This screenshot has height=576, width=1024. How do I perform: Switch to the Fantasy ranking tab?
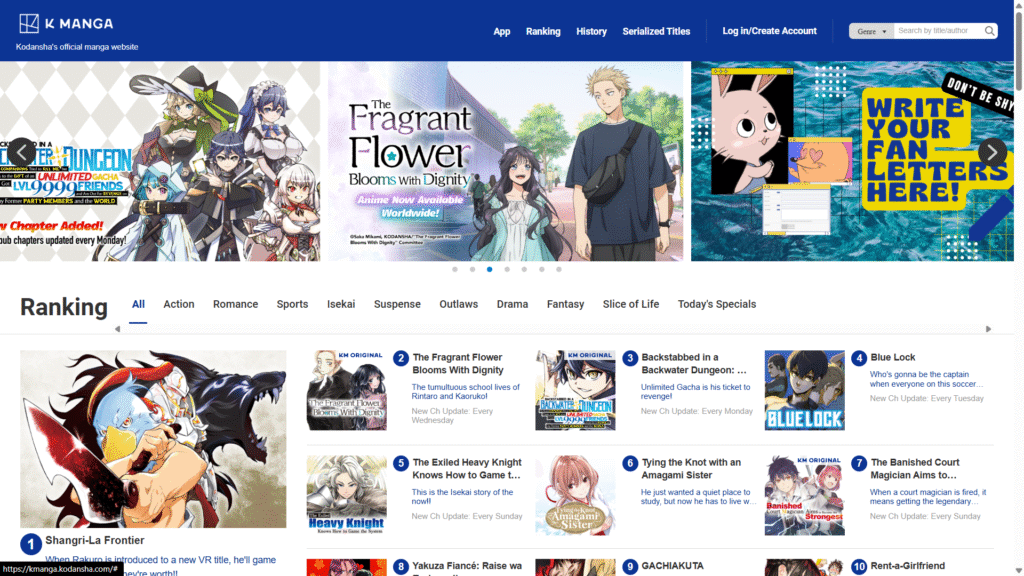click(x=566, y=304)
